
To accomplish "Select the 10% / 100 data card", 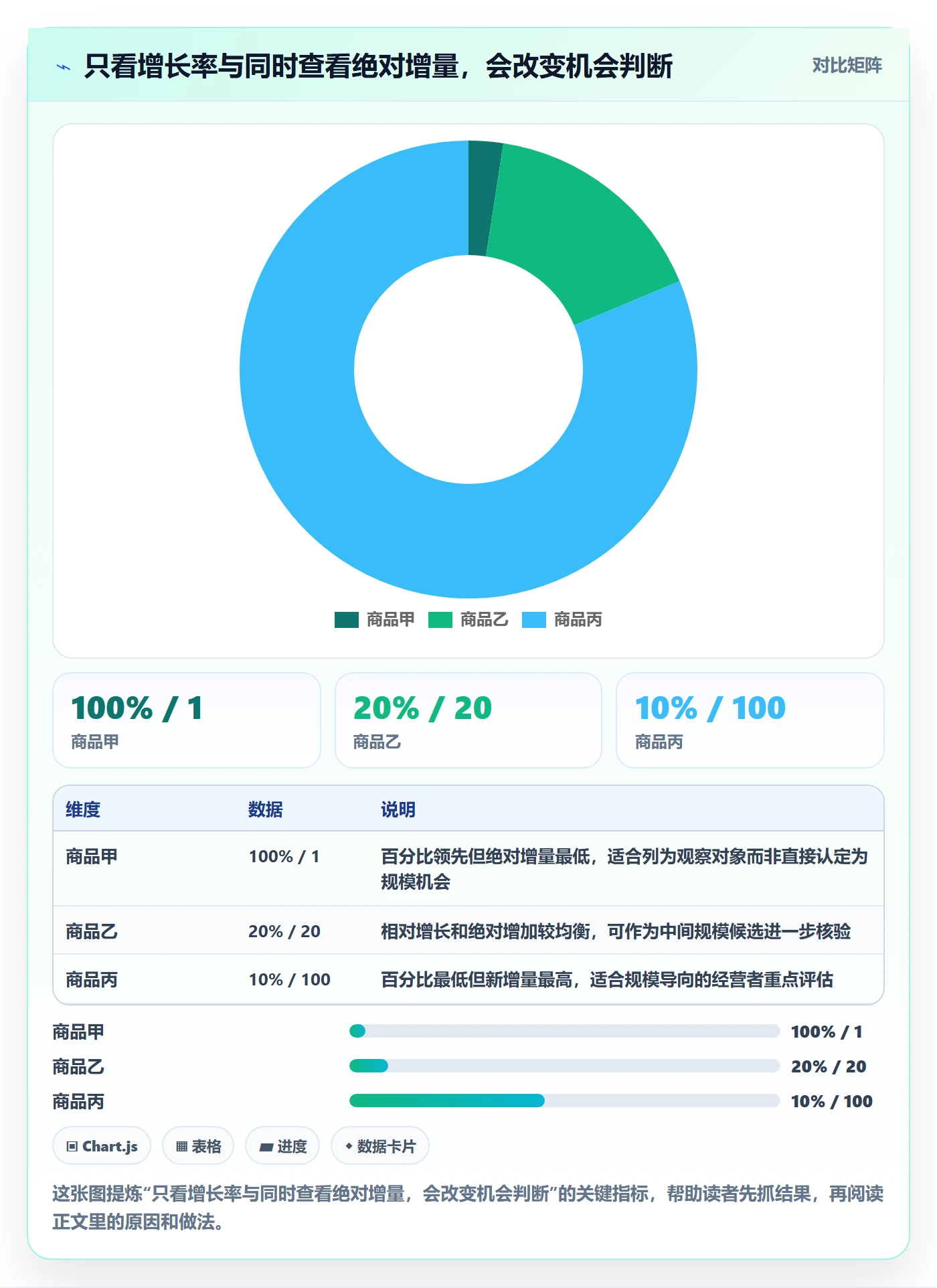I will [x=750, y=720].
